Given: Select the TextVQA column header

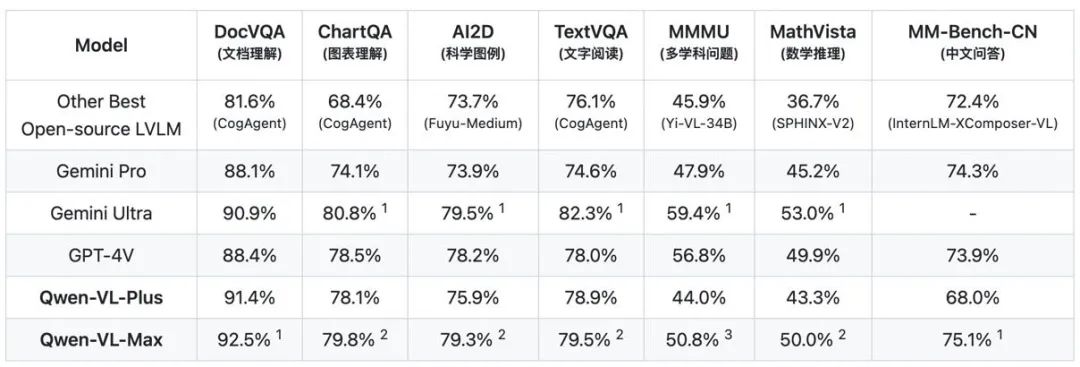Looking at the screenshot, I should coord(590,42).
